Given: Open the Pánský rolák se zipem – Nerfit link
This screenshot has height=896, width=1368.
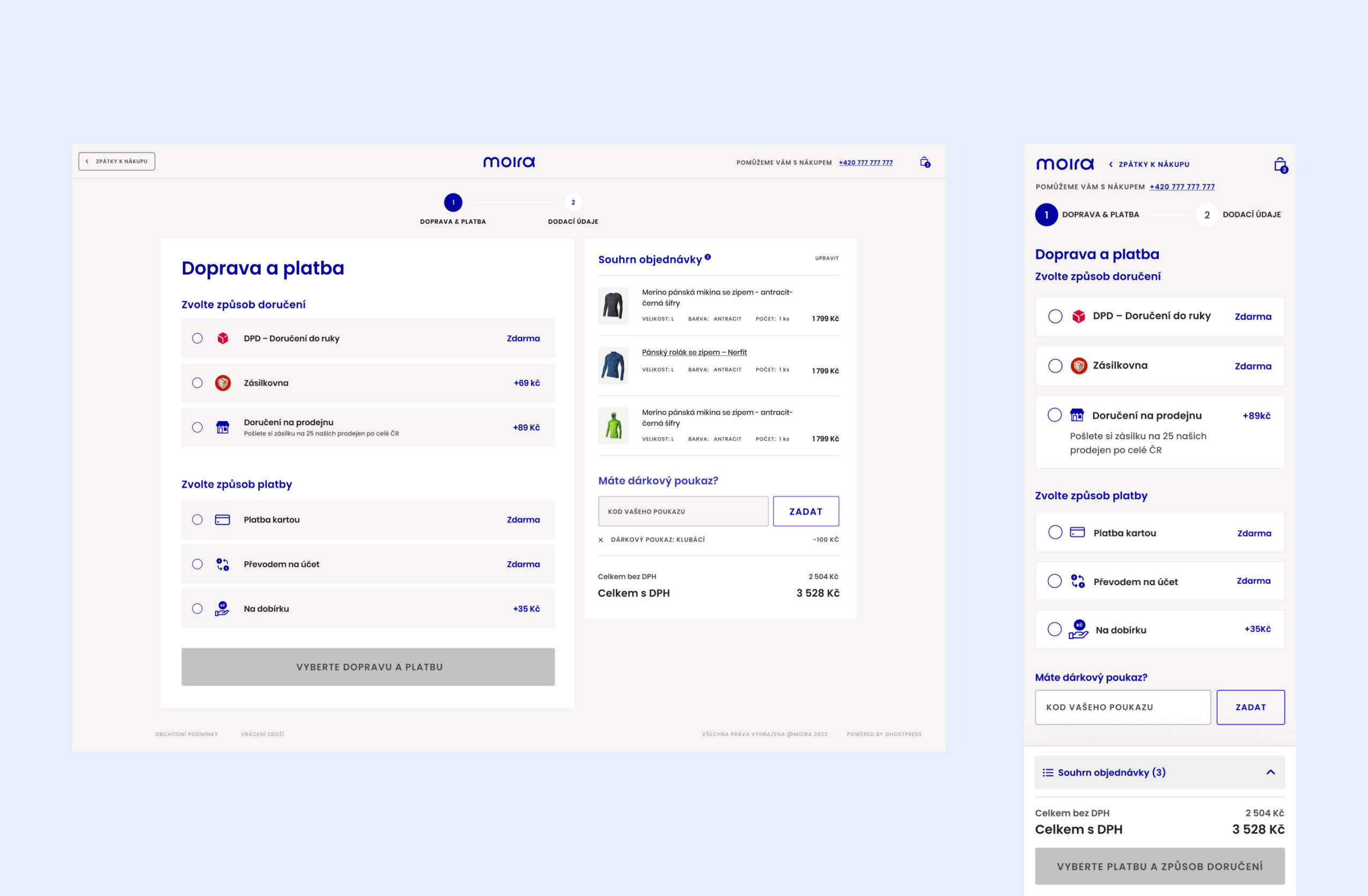Looking at the screenshot, I should (694, 352).
